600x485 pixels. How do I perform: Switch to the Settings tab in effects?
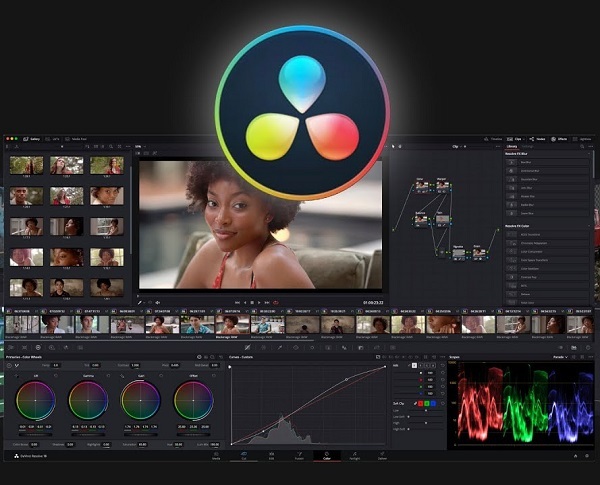pyautogui.click(x=527, y=146)
